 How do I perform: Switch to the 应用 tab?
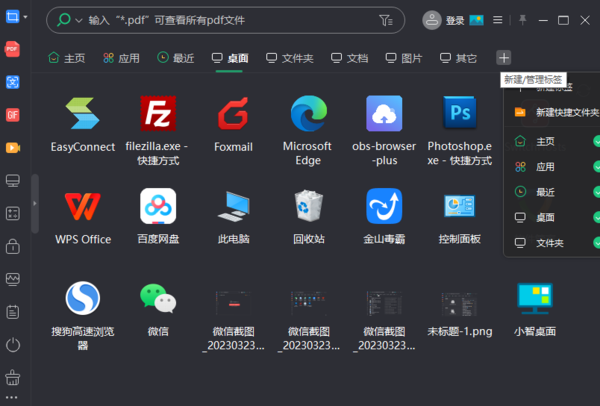(x=121, y=58)
